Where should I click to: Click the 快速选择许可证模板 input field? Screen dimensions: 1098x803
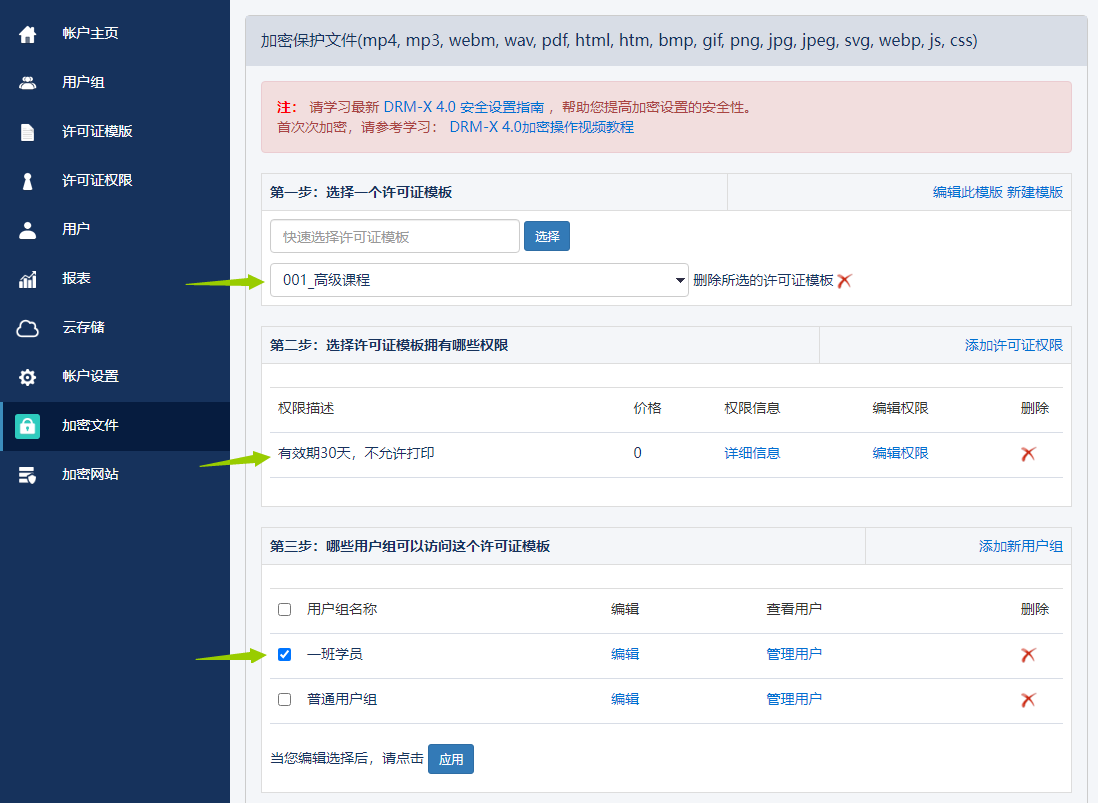coord(394,237)
